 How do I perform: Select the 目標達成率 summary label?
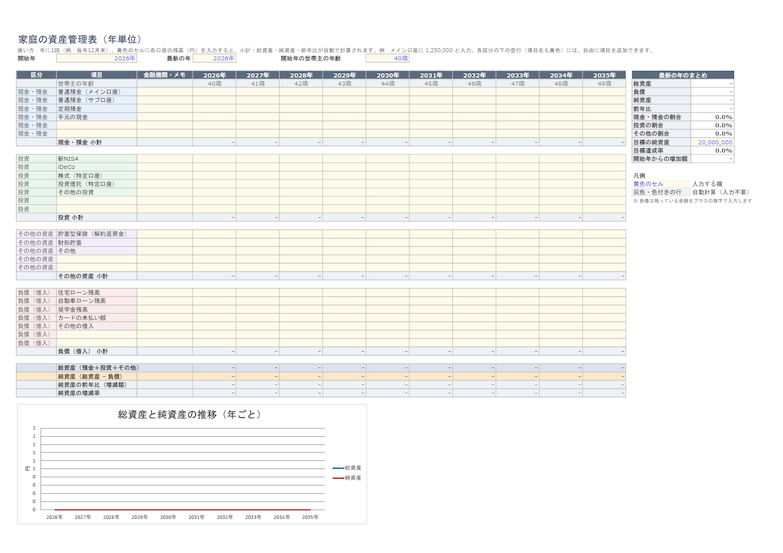click(661, 150)
